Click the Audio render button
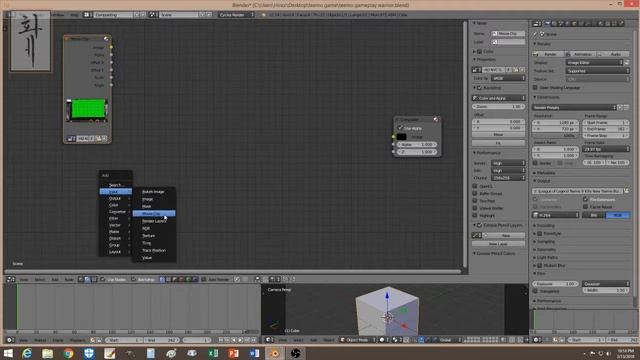 (613, 54)
